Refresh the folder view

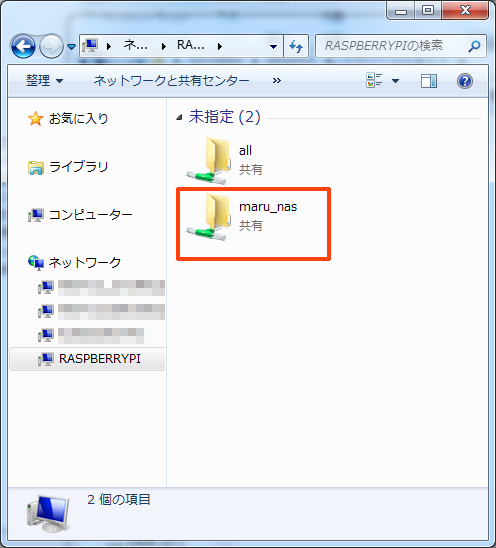[296, 46]
